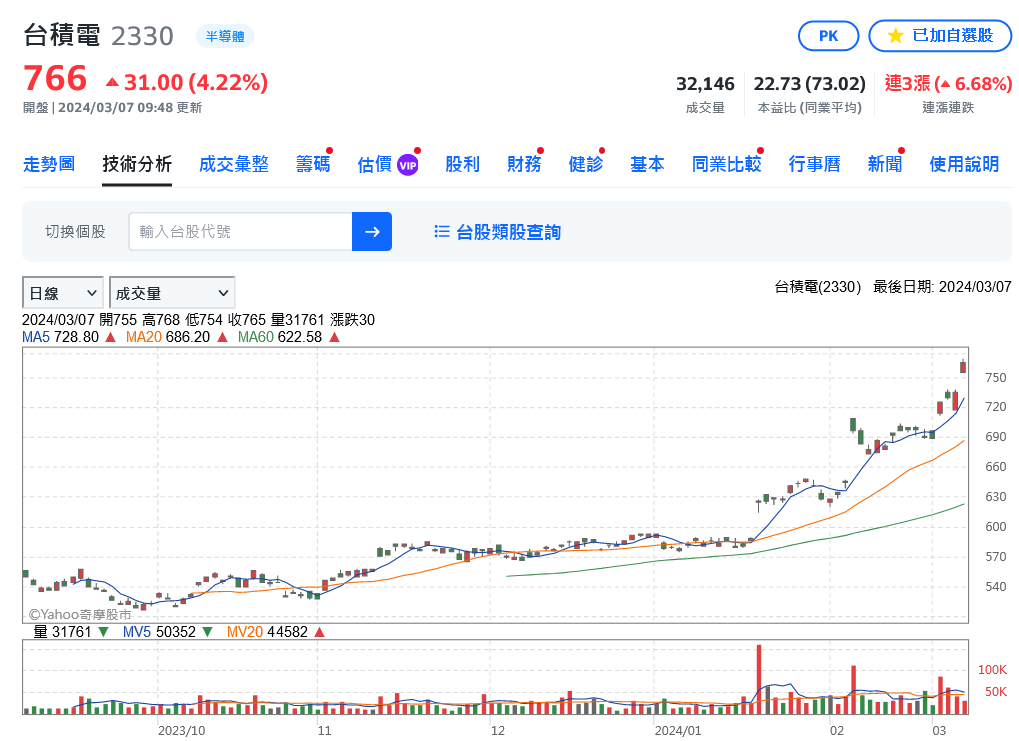Image resolution: width=1019 pixels, height=741 pixels.
Task: Click the 766 current price
Action: (55, 79)
